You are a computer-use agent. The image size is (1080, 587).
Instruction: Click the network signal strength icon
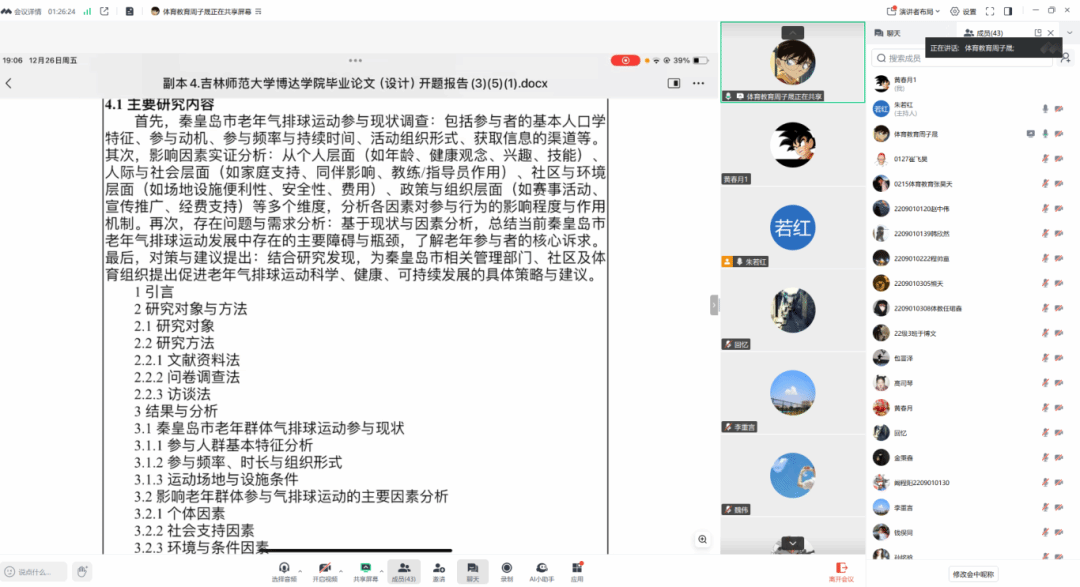[86, 11]
